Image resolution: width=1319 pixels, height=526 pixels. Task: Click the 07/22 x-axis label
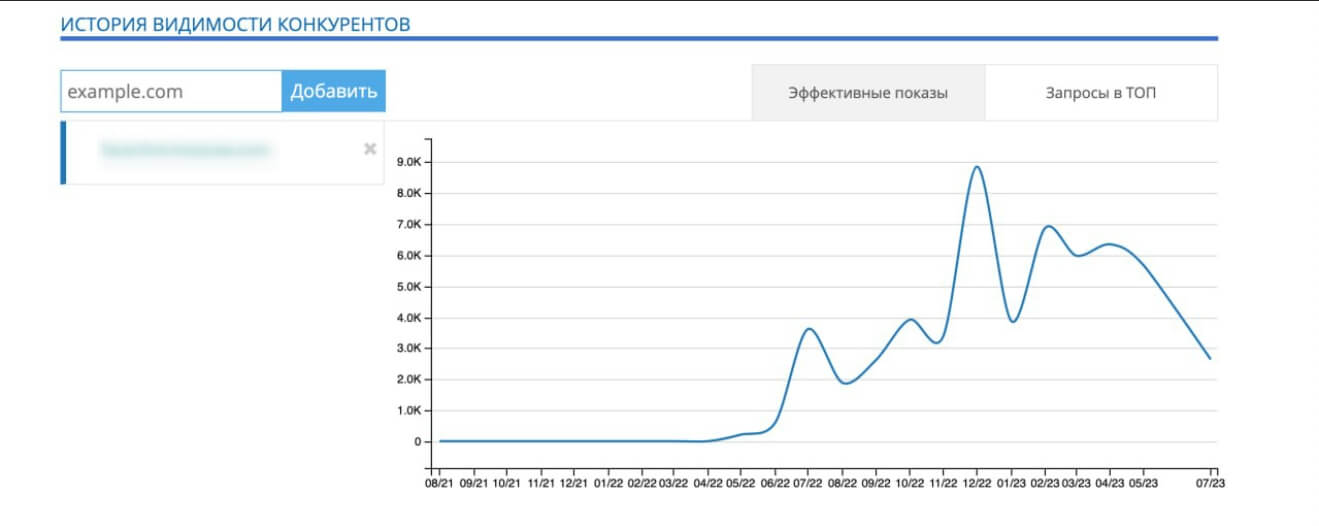[x=808, y=483]
